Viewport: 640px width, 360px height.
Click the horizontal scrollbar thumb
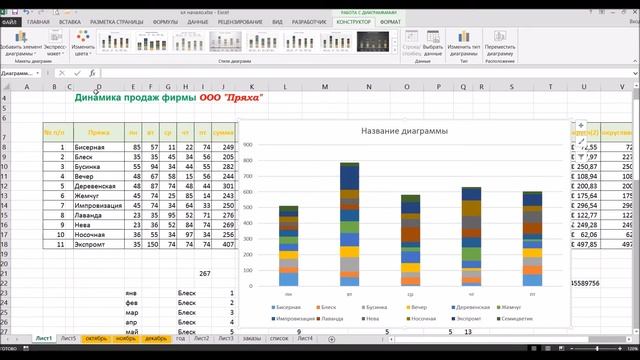pos(491,339)
